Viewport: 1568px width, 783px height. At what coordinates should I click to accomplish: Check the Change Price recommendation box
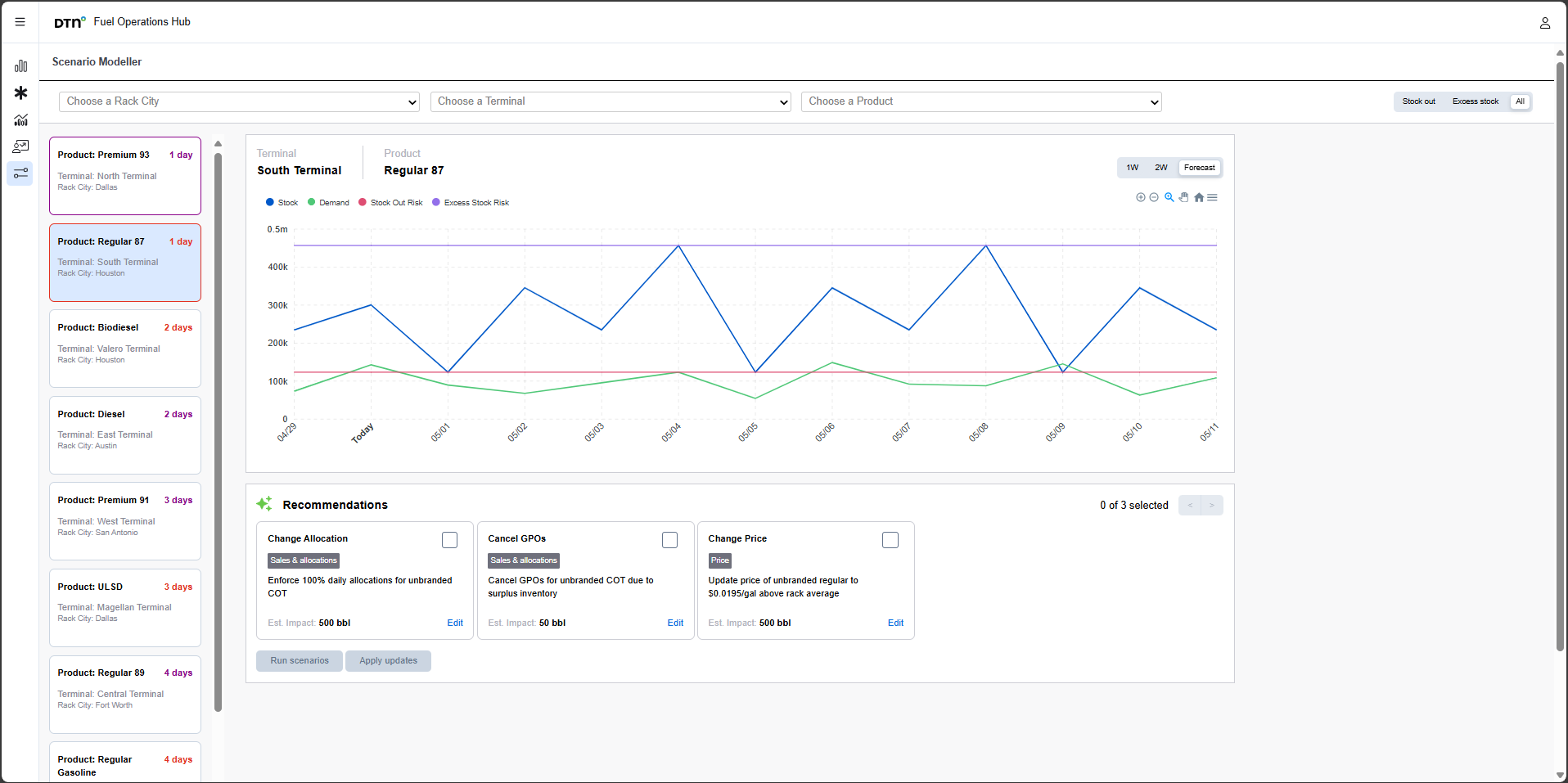[x=890, y=540]
